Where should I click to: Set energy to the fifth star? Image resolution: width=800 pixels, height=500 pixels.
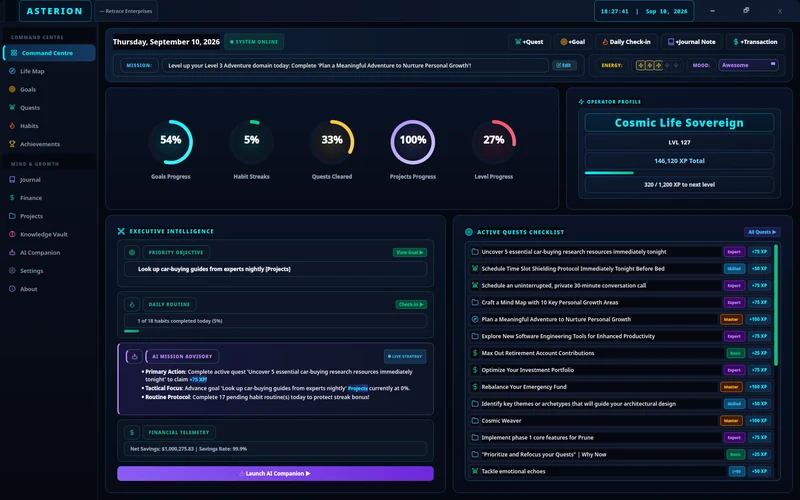(676, 65)
